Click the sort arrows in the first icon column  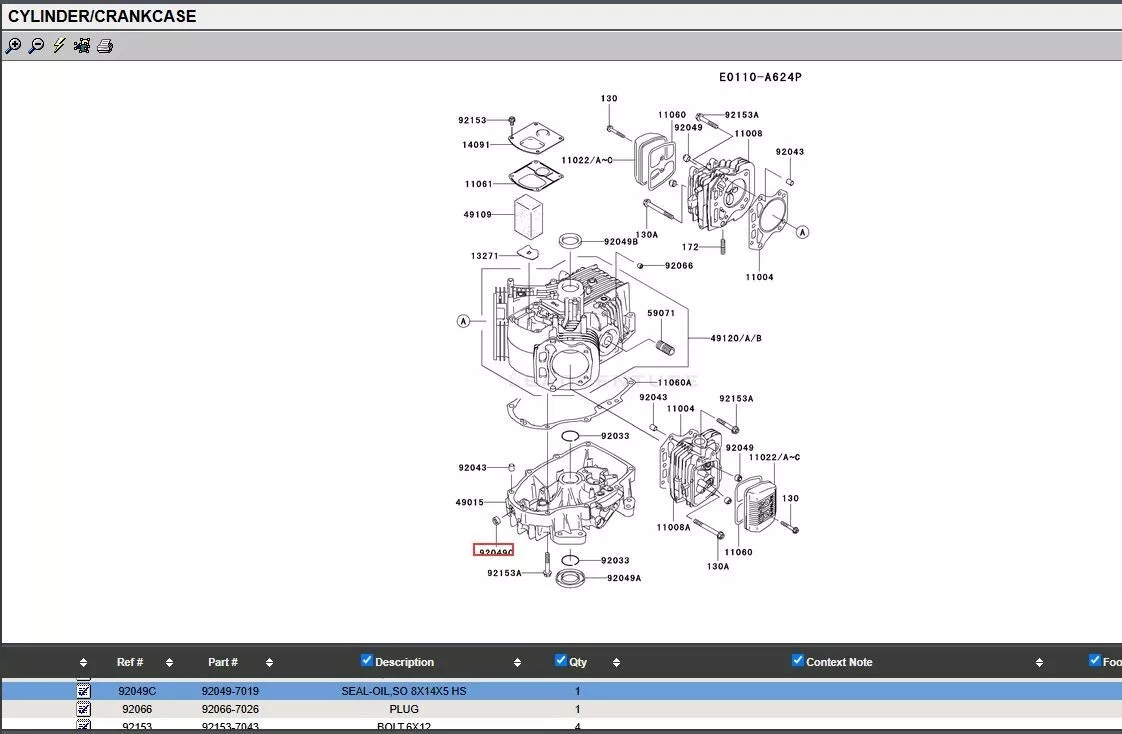[83, 662]
